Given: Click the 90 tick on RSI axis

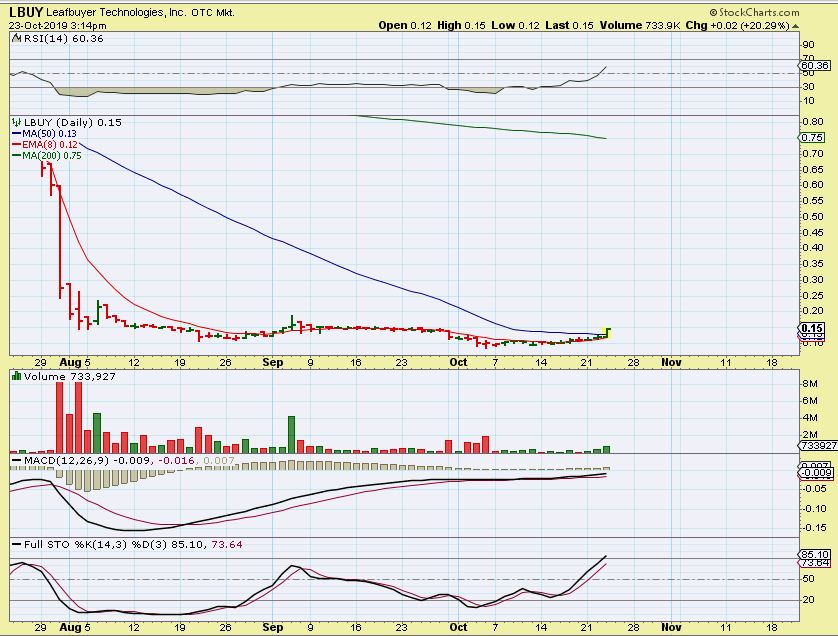Looking at the screenshot, I should coord(808,45).
